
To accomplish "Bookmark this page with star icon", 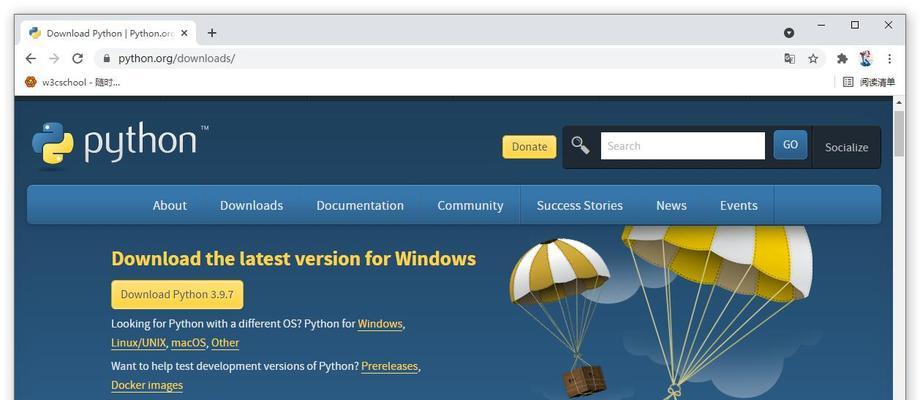I will coord(813,58).
